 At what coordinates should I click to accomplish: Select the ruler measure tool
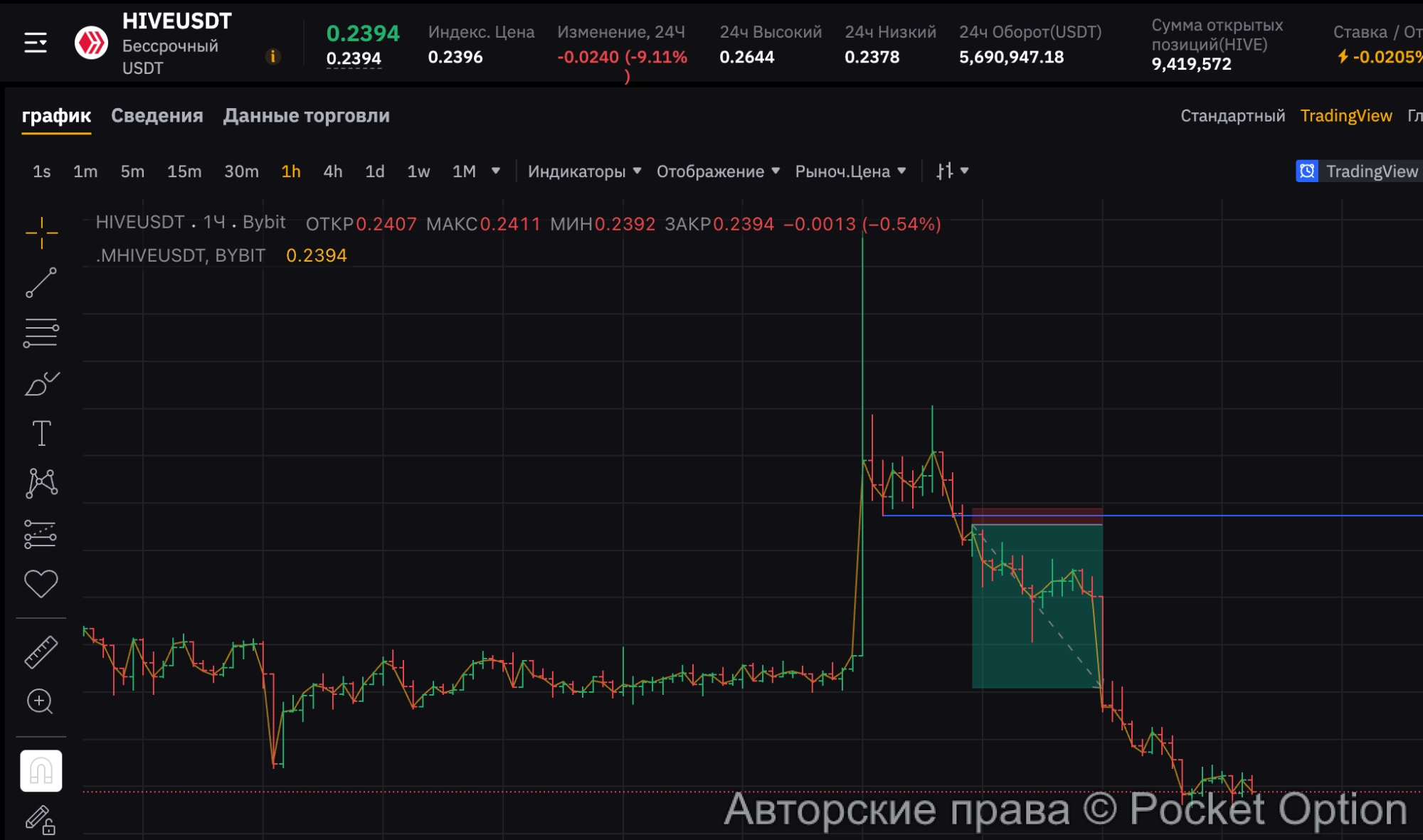tap(41, 652)
